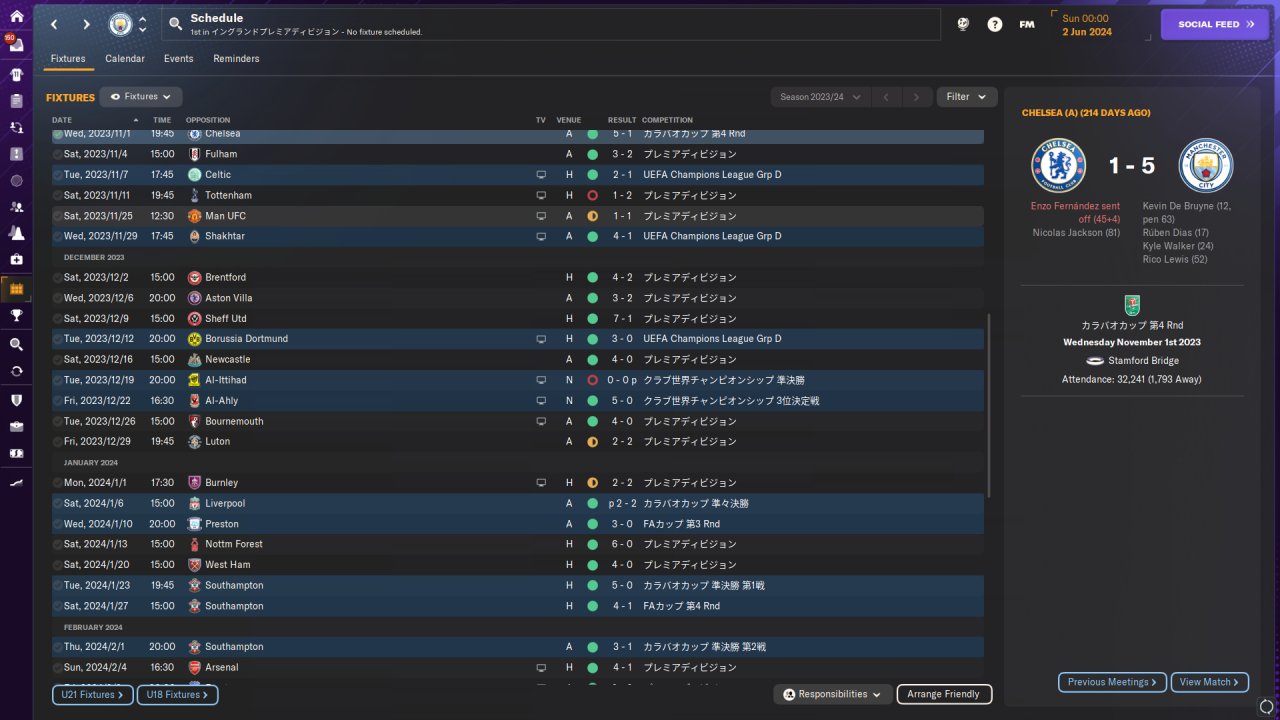Toggle the row marker for Brentford fixture
The image size is (1280, 720).
[58, 277]
